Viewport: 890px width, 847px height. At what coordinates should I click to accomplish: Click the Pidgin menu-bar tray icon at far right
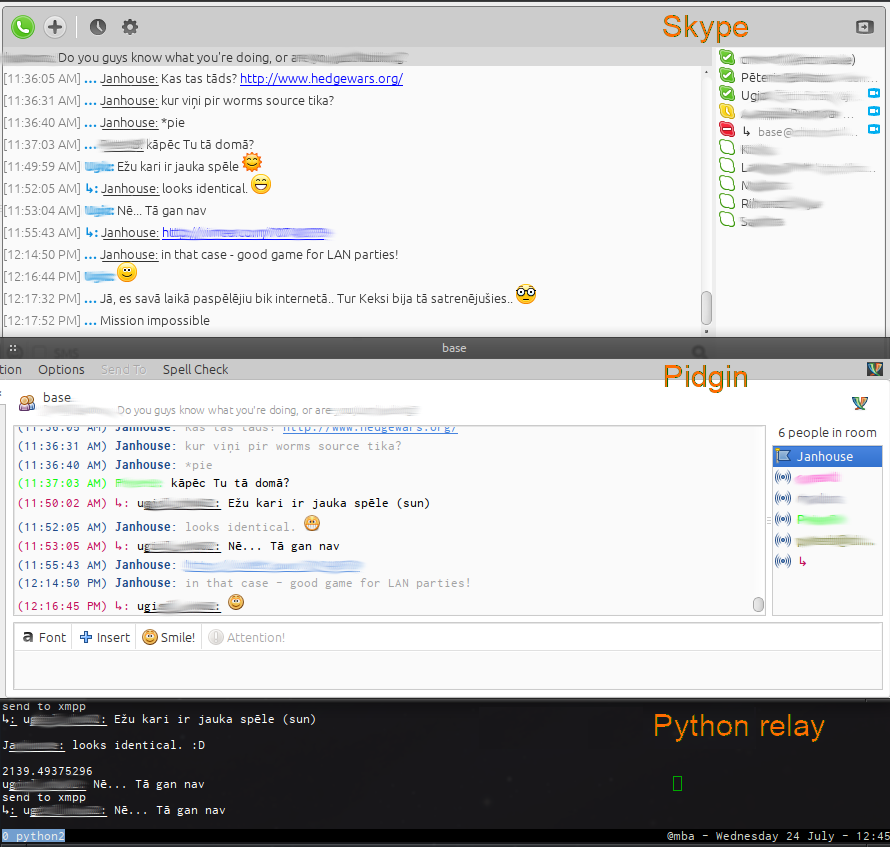coord(875,369)
